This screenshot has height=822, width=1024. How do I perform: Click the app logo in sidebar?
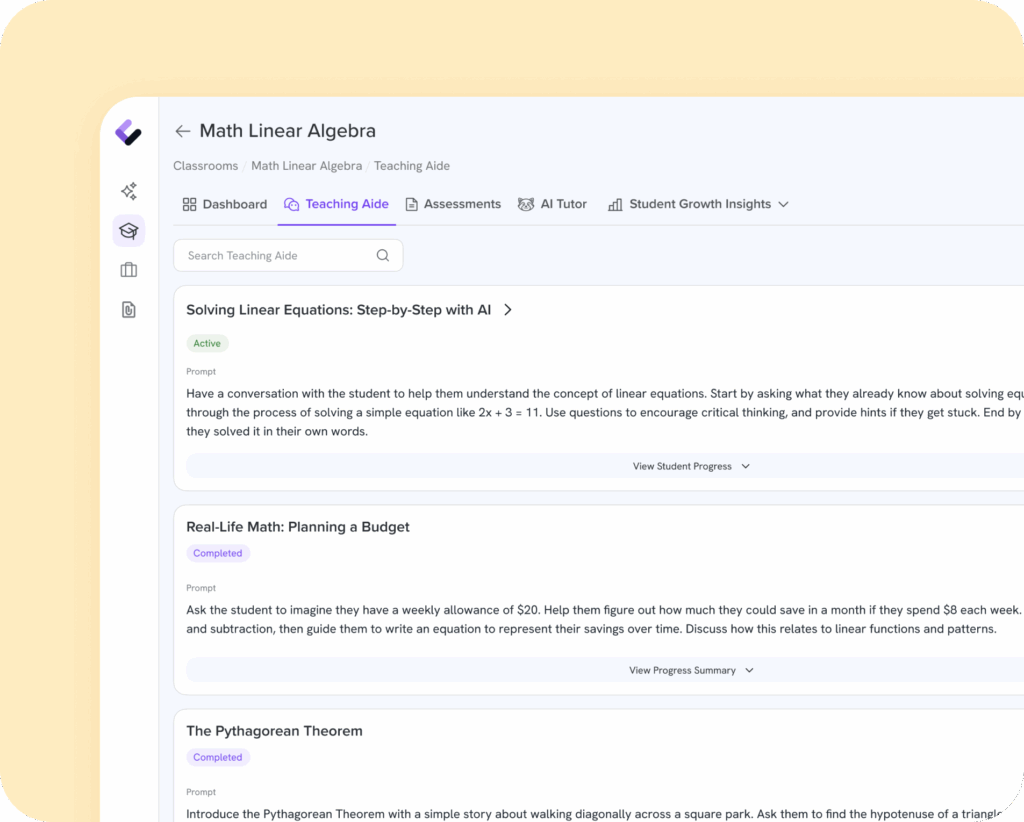click(128, 132)
